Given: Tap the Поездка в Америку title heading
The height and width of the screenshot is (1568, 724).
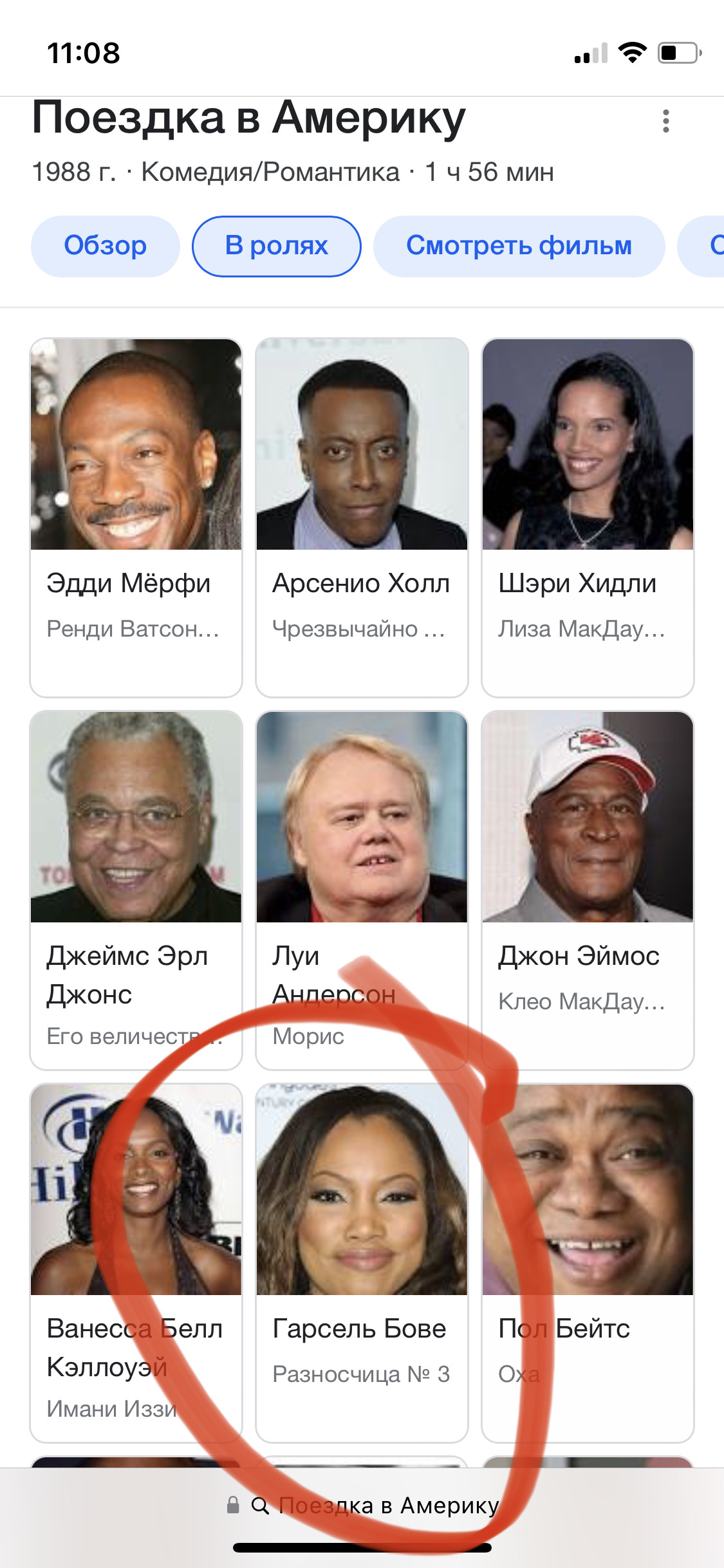Looking at the screenshot, I should coord(248,118).
